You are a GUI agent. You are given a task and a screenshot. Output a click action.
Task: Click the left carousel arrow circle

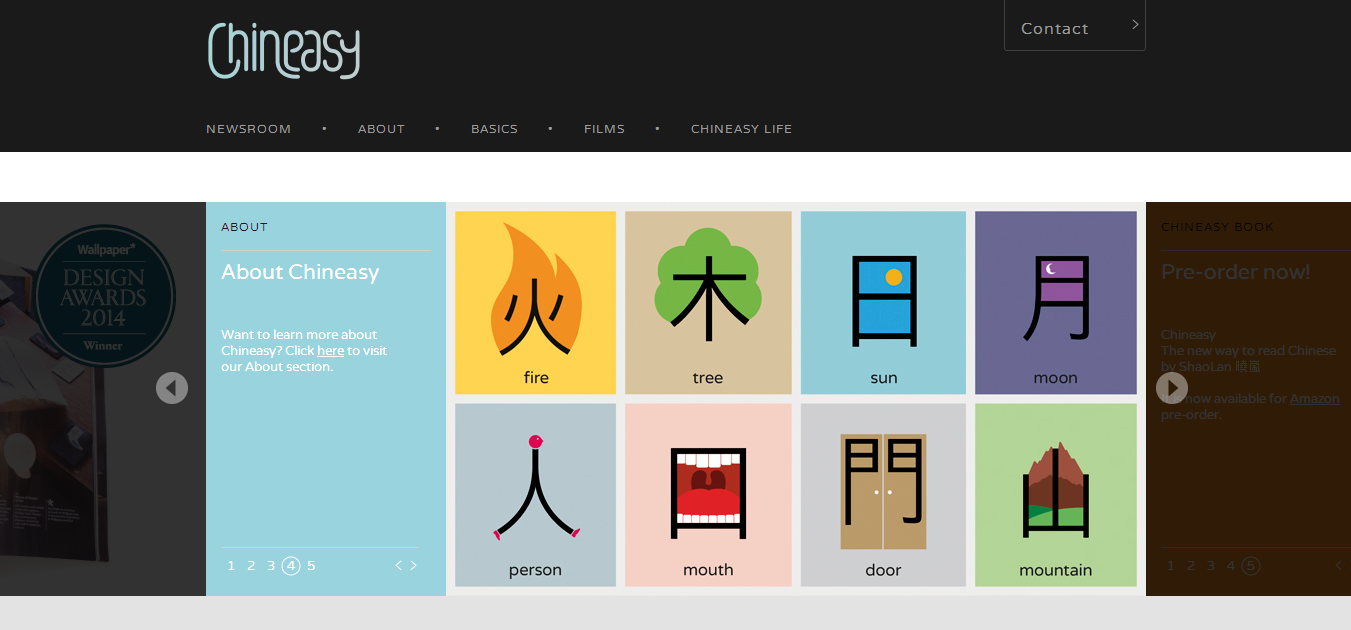pos(172,388)
